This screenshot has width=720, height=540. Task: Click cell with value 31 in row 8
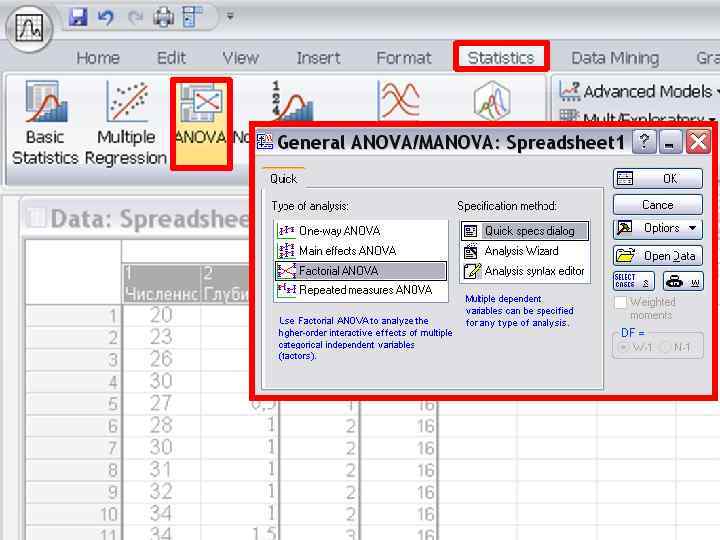pyautogui.click(x=161, y=470)
